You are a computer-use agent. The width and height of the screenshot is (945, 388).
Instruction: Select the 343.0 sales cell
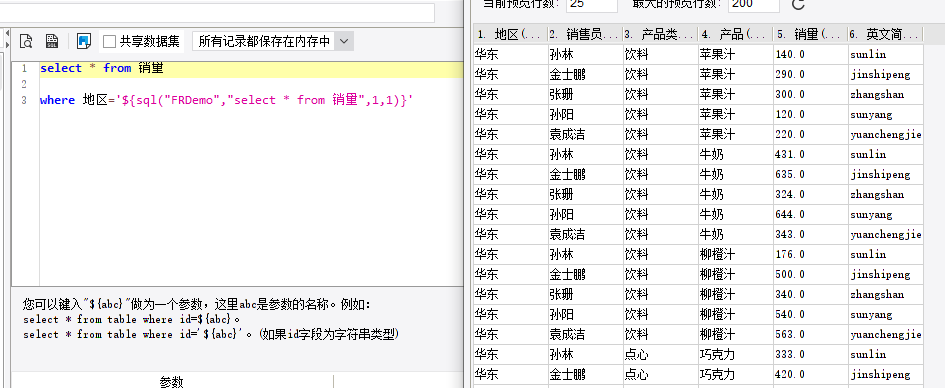tap(810, 234)
